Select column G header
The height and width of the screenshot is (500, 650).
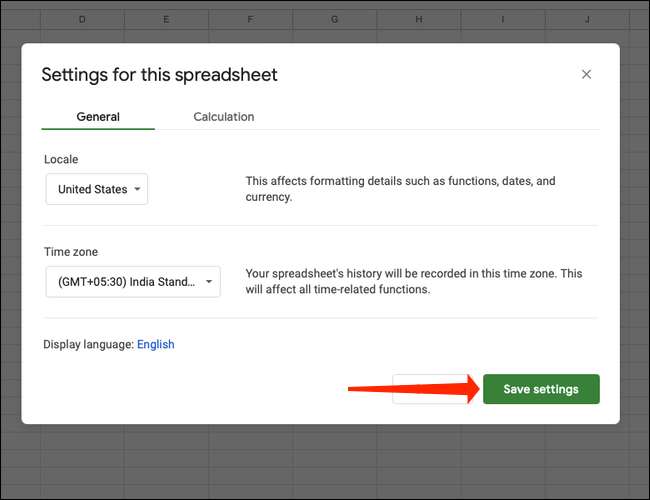333,19
